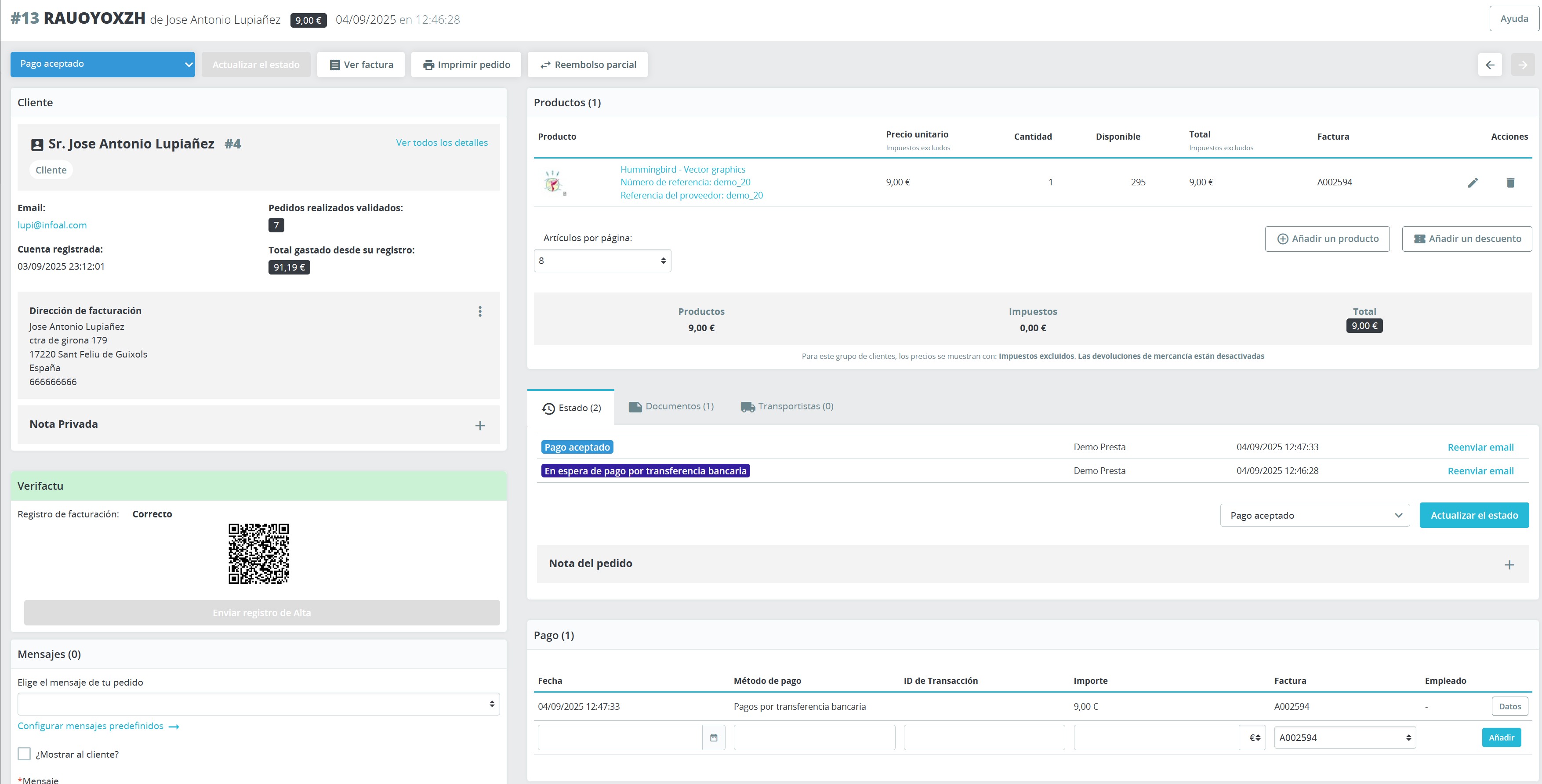Check the ¿Mostrar al cliente? checkbox
1542x784 pixels.
click(x=24, y=754)
